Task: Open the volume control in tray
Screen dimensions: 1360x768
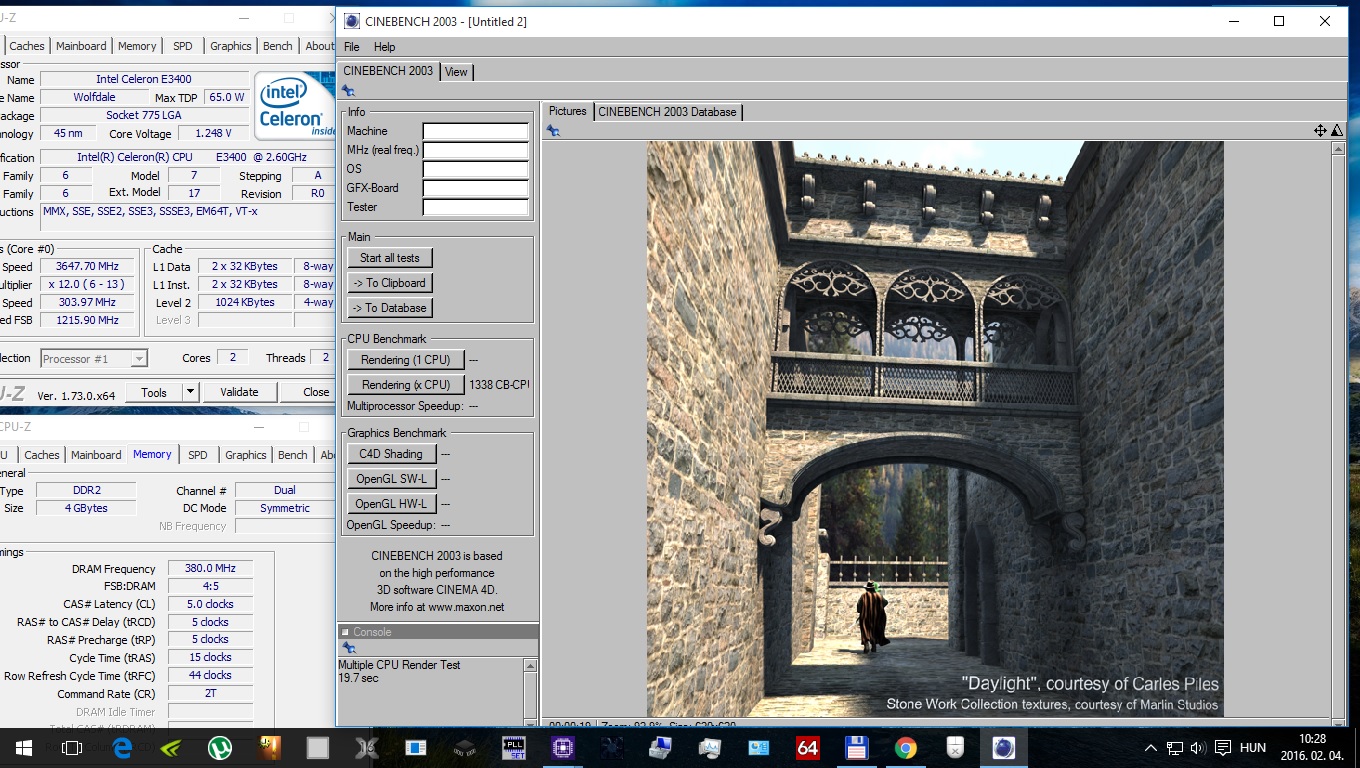Action: 1197,748
